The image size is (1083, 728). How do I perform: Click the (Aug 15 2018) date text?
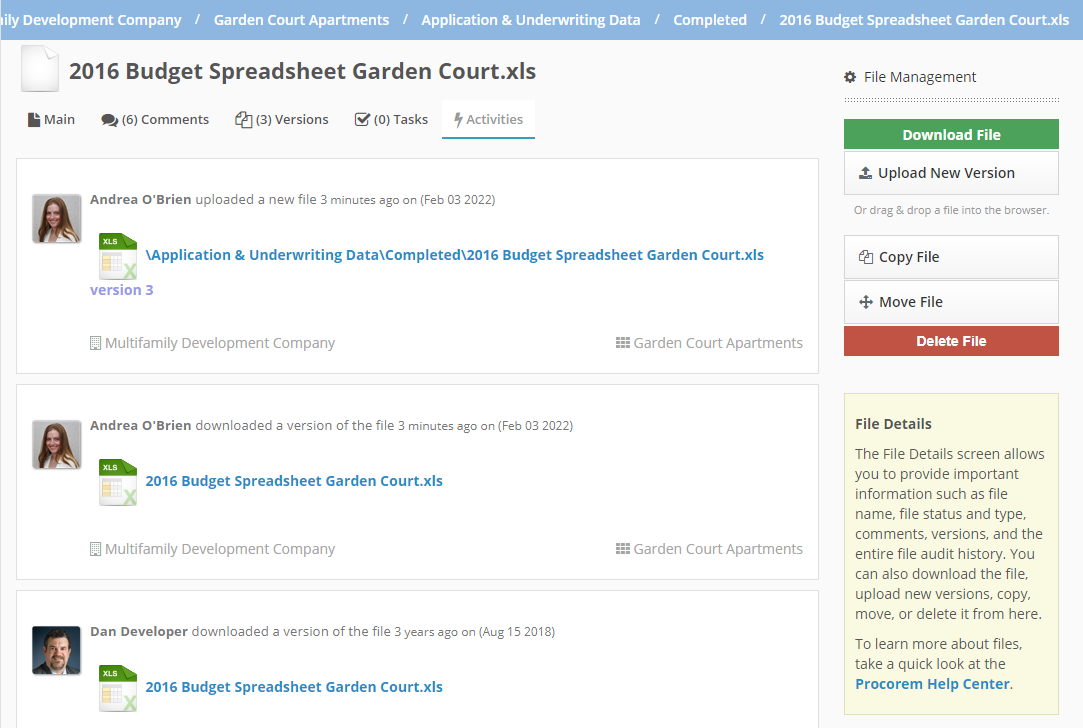(517, 631)
